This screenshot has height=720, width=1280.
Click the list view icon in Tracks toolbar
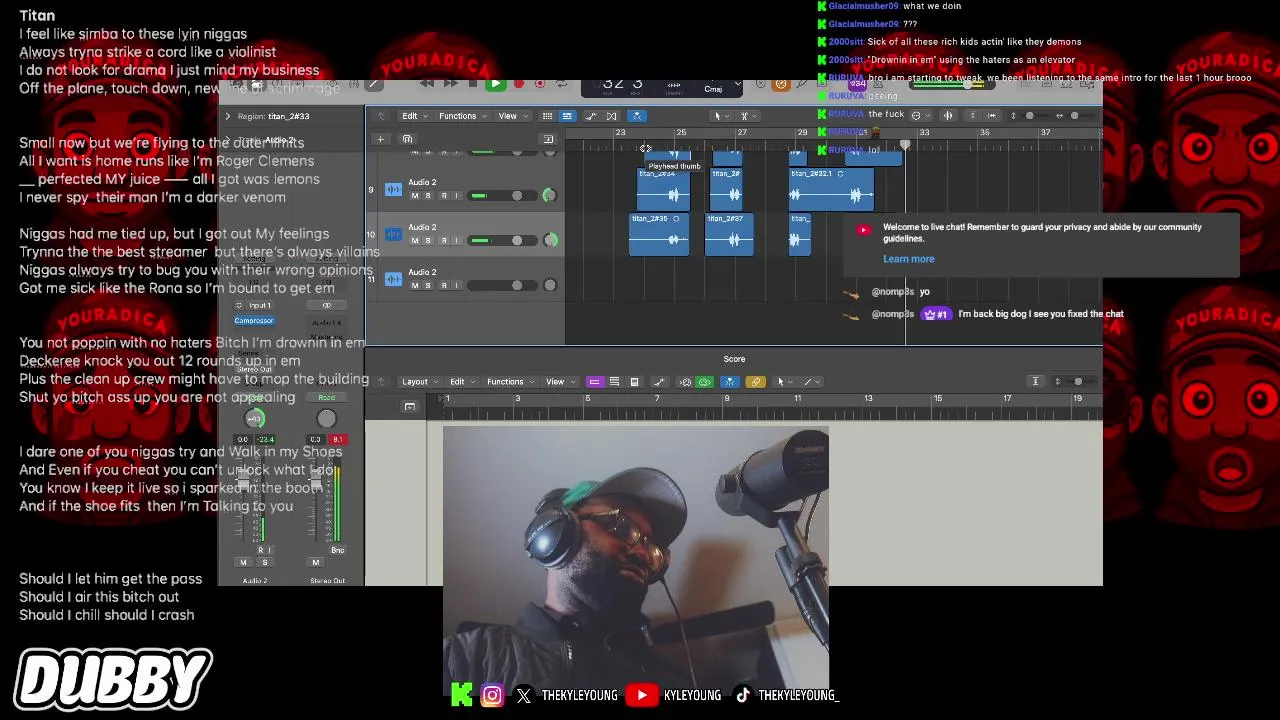click(547, 116)
